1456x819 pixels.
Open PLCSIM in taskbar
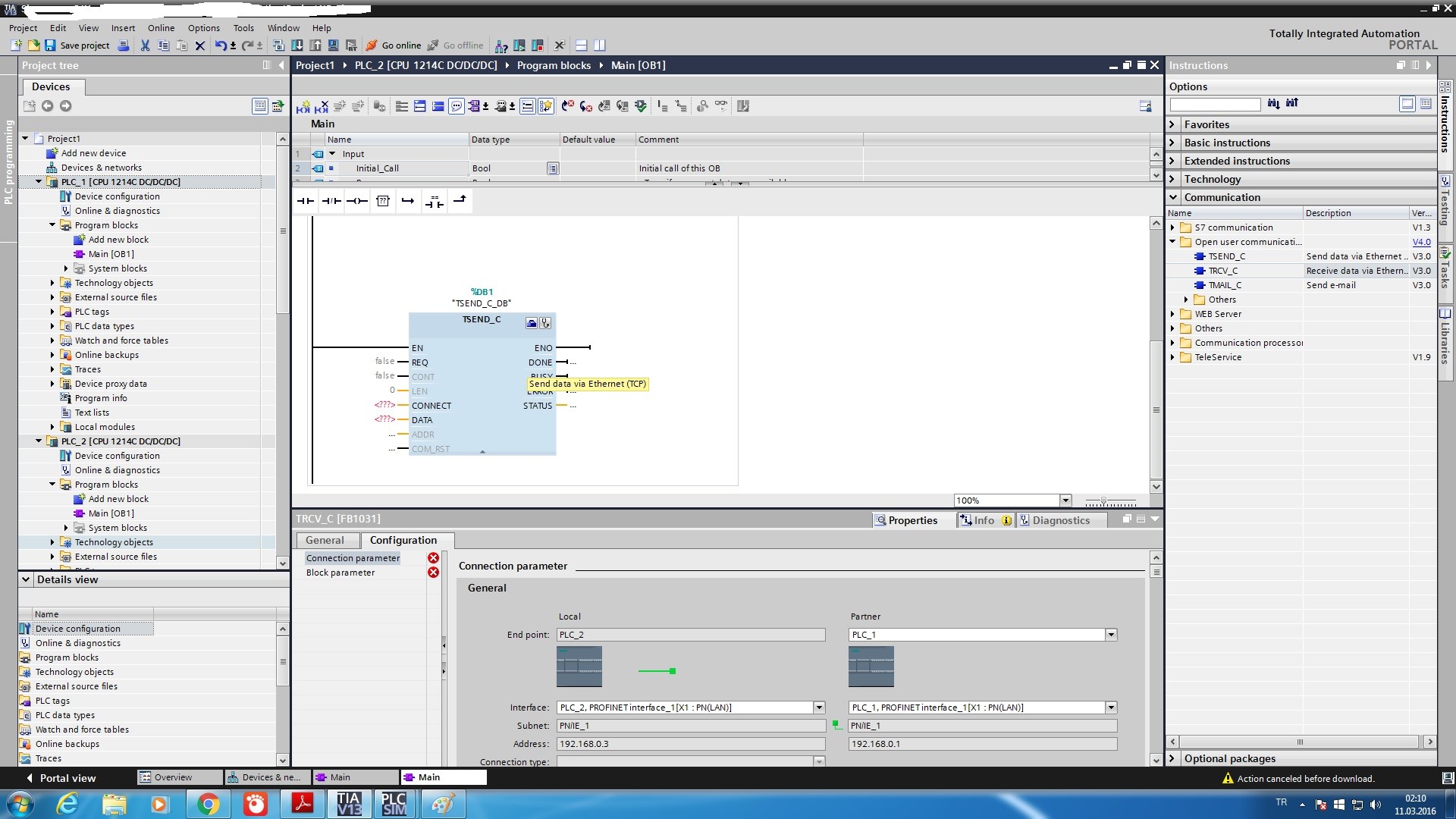click(394, 804)
